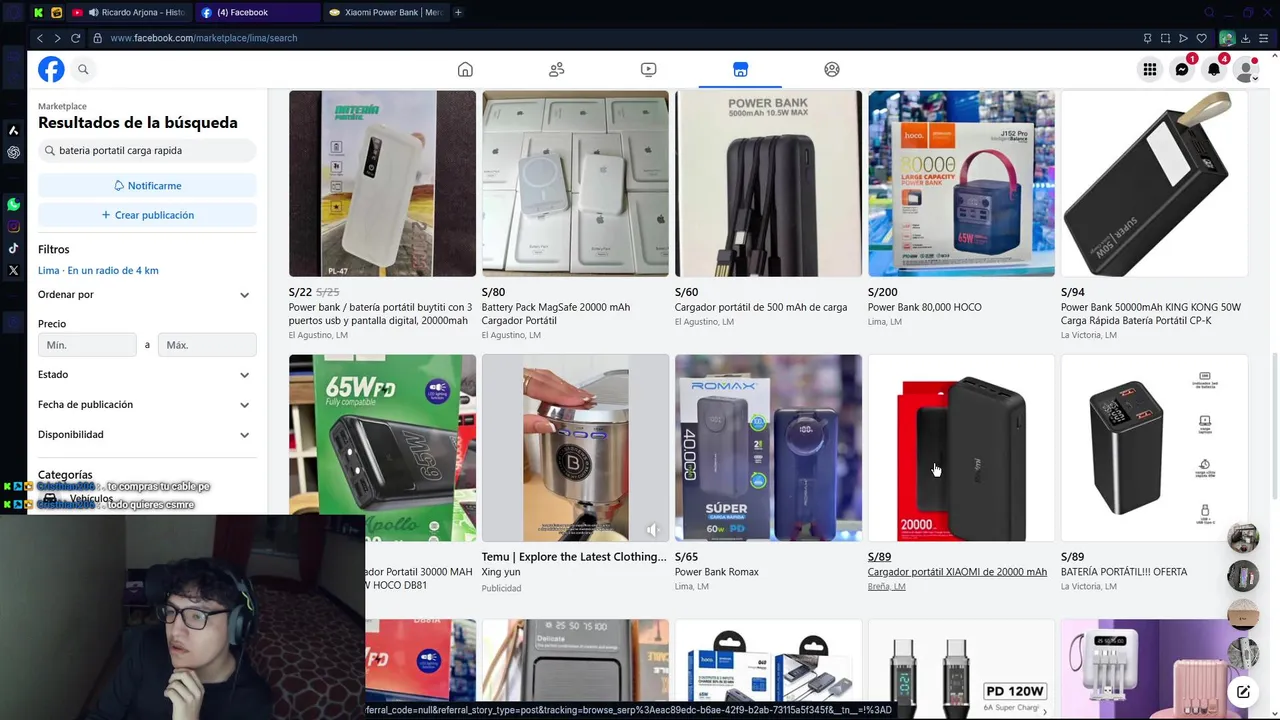Open Power Bank Romax listing title
Image resolution: width=1280 pixels, height=720 pixels.
pyautogui.click(x=716, y=572)
